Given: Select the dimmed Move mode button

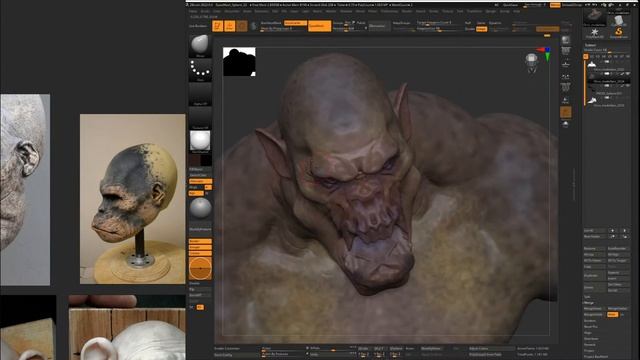Looking at the screenshot, I should [242, 26].
